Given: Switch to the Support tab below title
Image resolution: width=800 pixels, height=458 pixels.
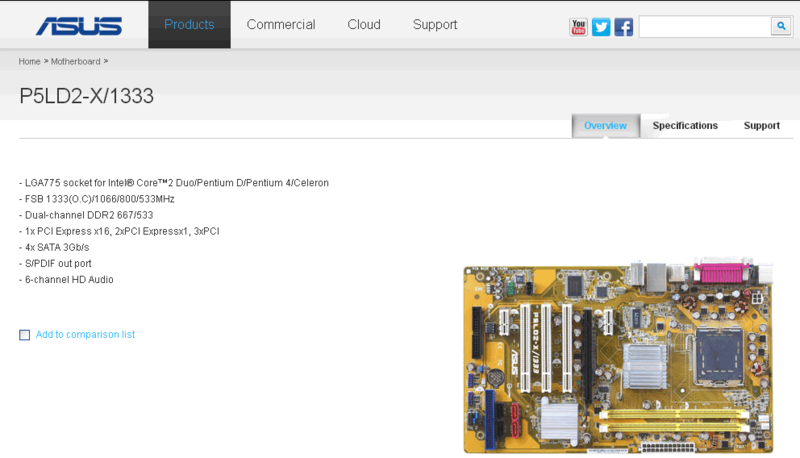Looking at the screenshot, I should [x=761, y=126].
